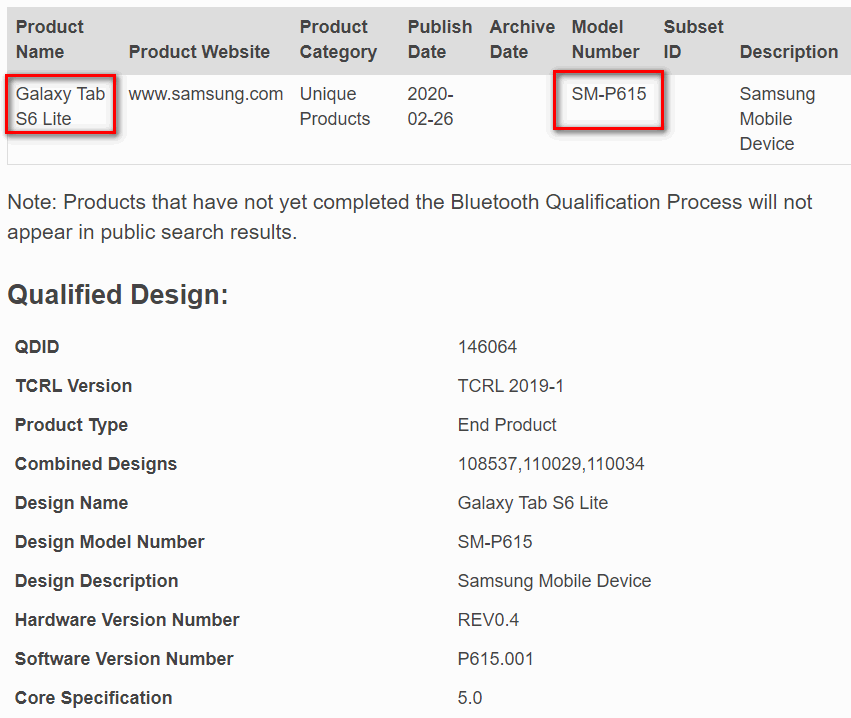Select the software version value "P615.001"
Viewport: 851px width, 718px height.
[495, 659]
